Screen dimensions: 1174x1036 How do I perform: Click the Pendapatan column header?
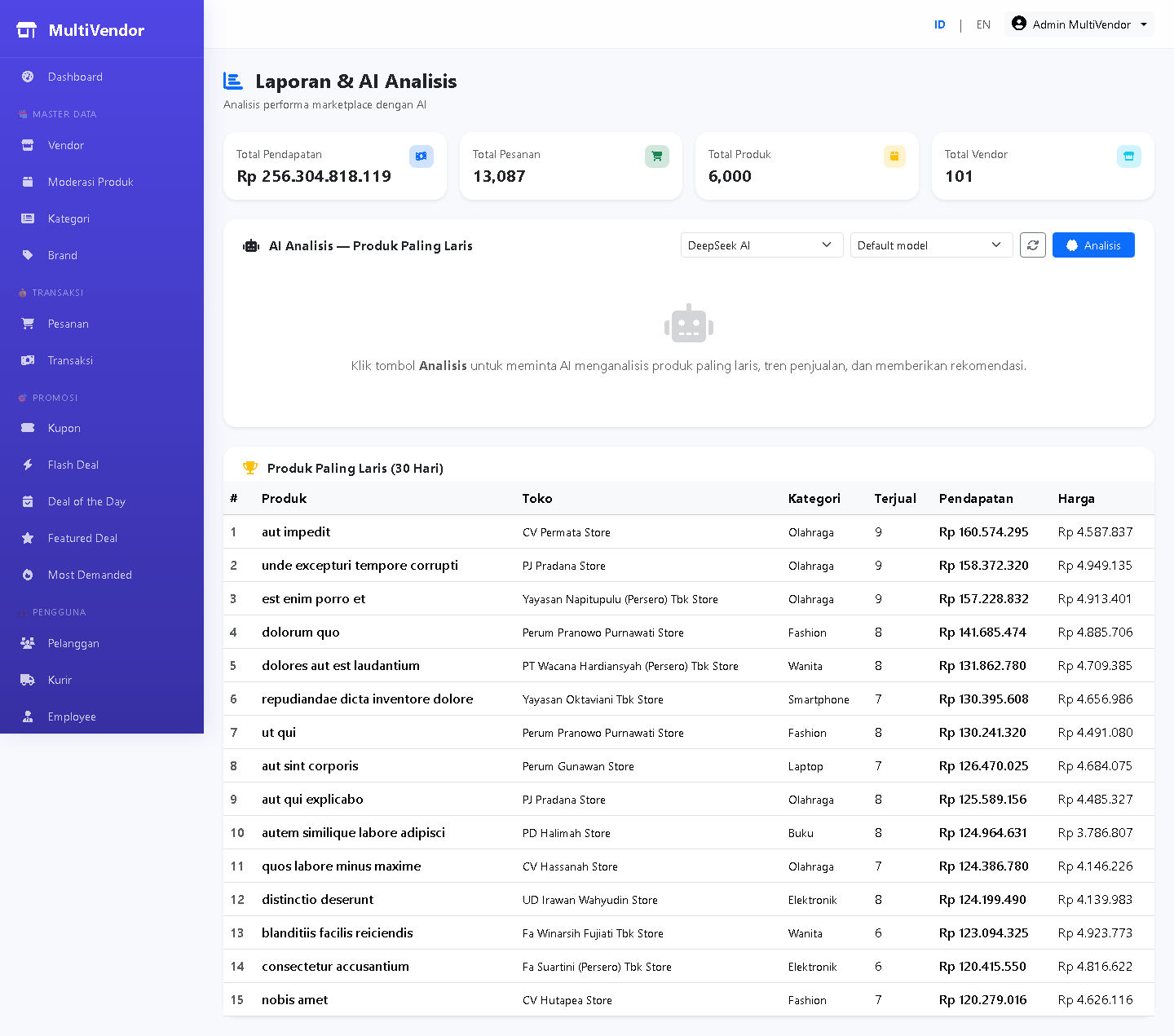pos(976,498)
